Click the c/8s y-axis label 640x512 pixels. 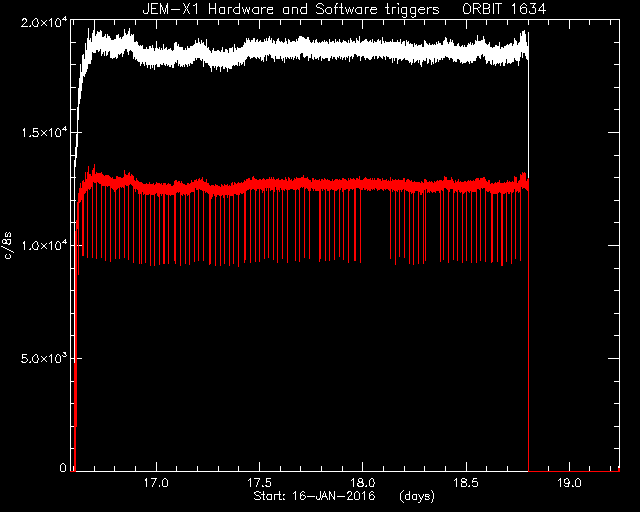(x=7, y=245)
